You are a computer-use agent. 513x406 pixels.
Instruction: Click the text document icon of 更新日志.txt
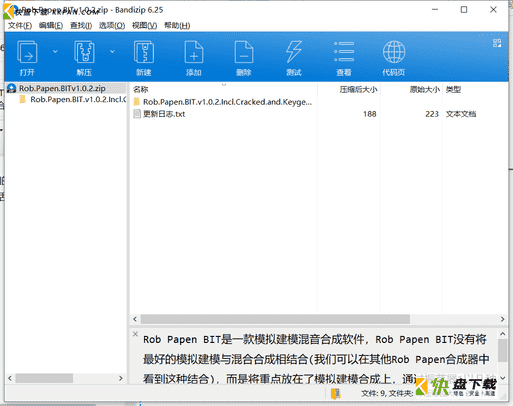click(x=137, y=114)
